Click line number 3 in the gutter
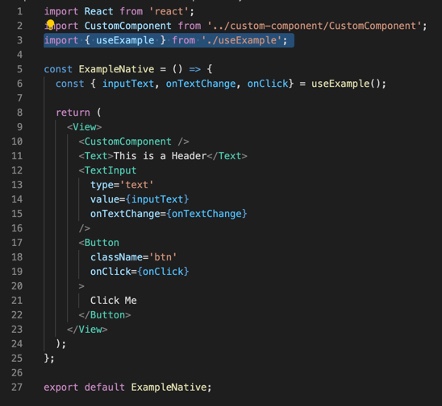 pyautogui.click(x=20, y=40)
